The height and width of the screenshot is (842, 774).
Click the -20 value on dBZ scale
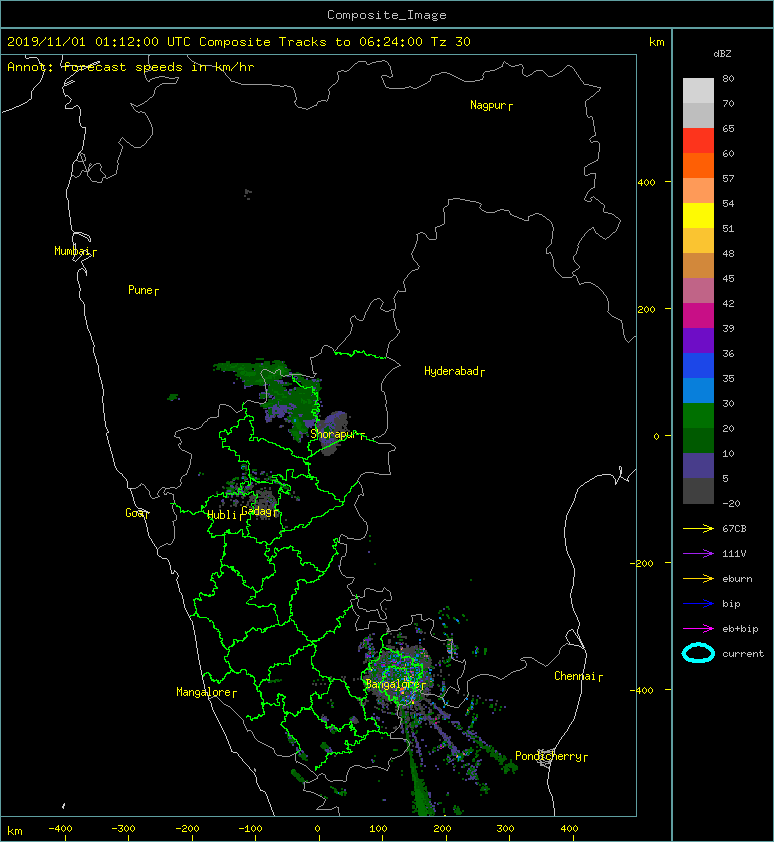point(731,504)
